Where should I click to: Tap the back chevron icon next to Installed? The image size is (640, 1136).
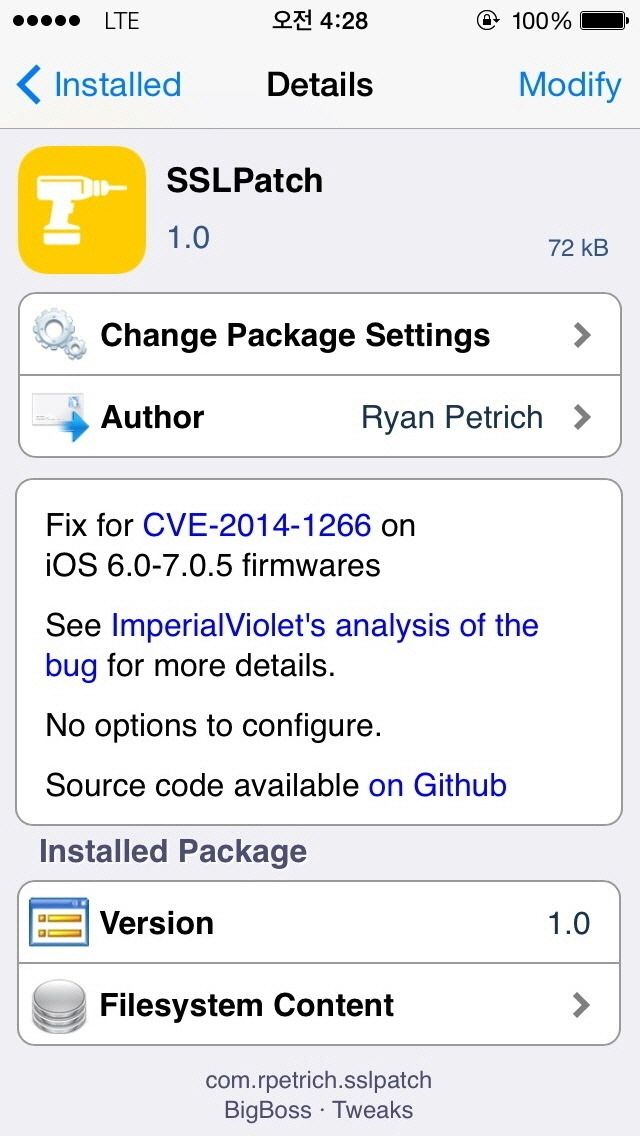pos(29,85)
